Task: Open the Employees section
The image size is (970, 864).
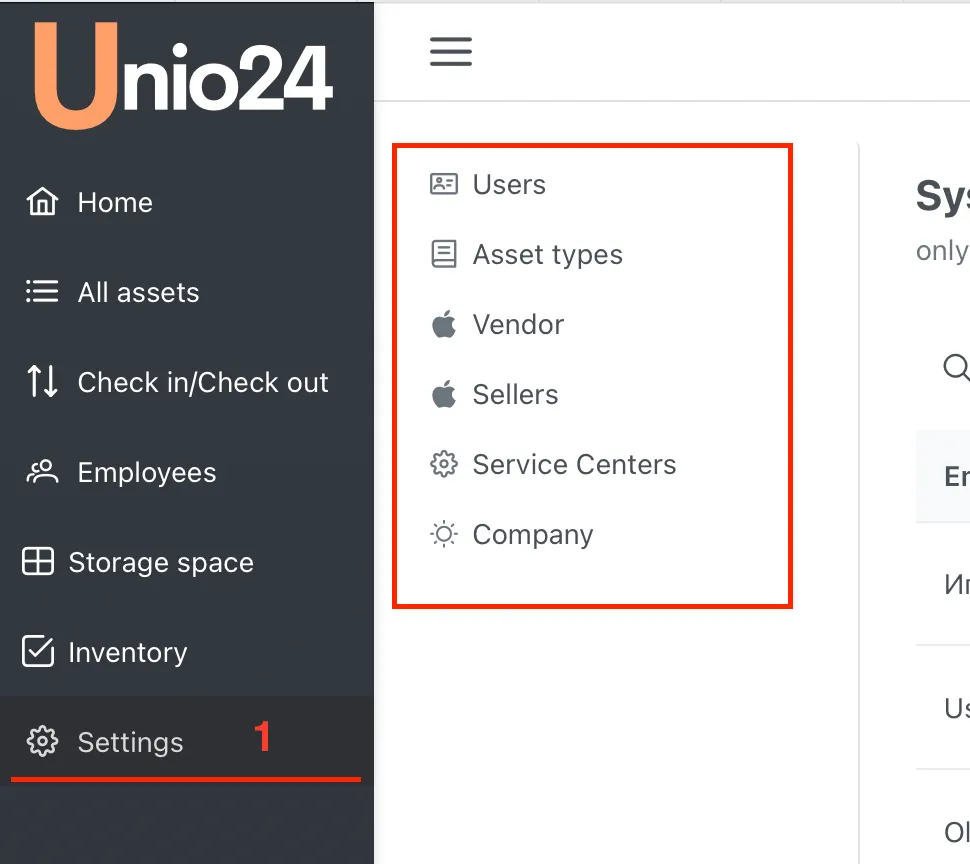Action: pyautogui.click(x=147, y=472)
